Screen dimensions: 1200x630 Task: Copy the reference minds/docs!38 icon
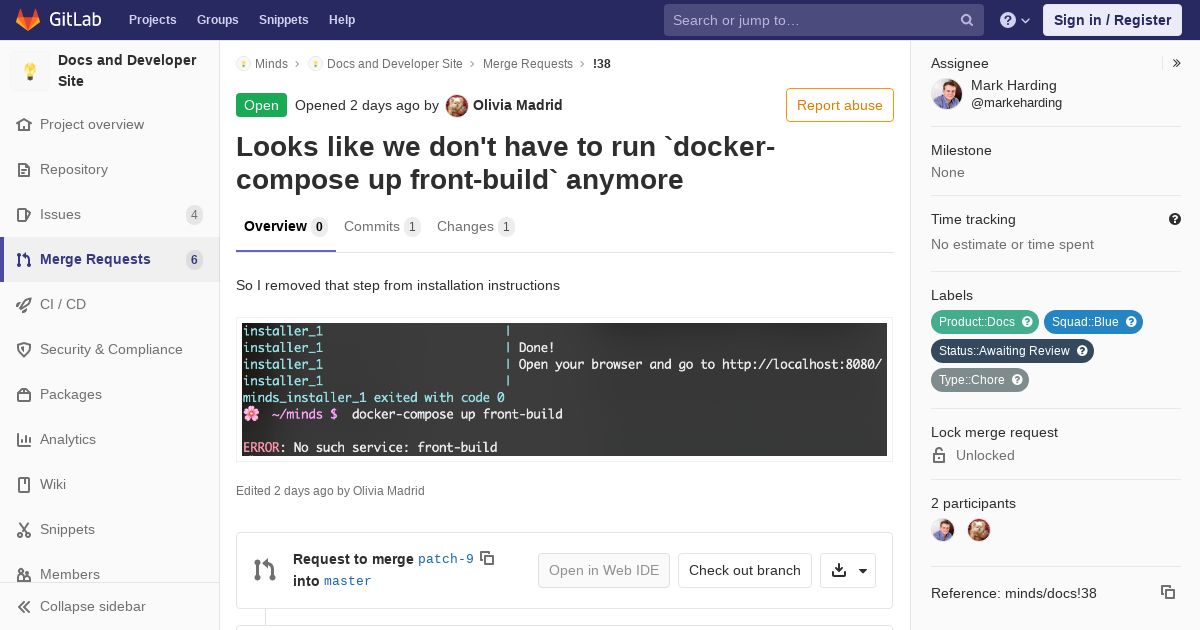click(1167, 592)
